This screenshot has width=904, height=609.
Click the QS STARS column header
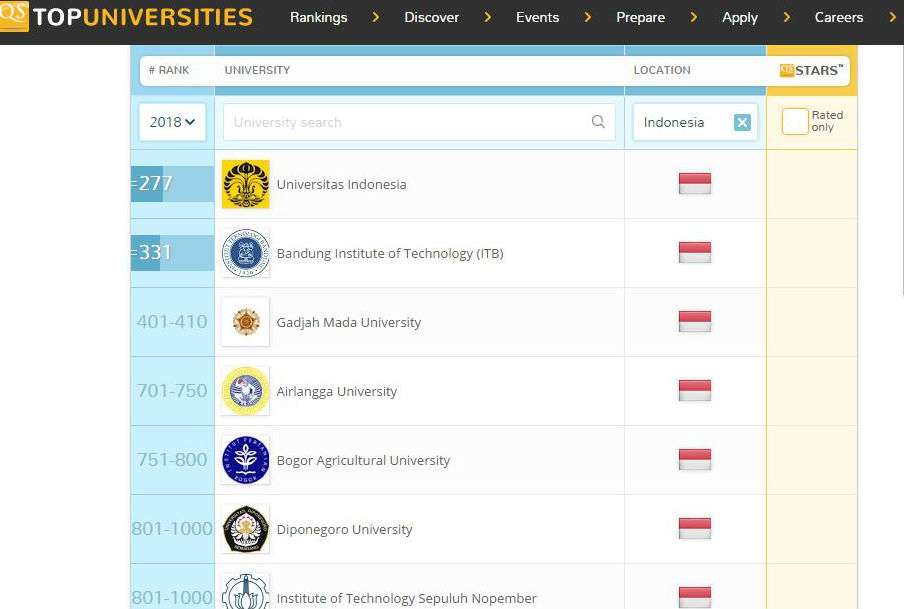point(811,70)
